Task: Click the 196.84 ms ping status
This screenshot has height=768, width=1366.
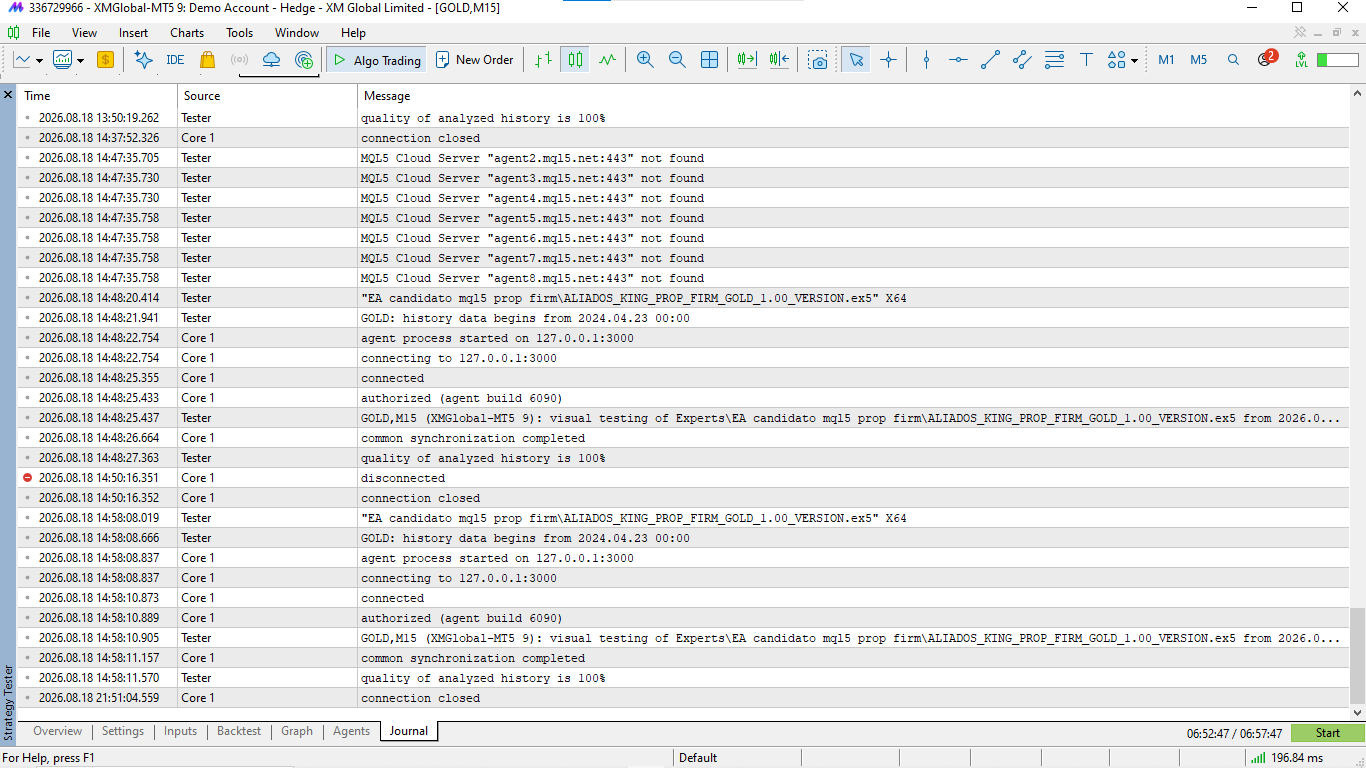Action: pyautogui.click(x=1297, y=758)
